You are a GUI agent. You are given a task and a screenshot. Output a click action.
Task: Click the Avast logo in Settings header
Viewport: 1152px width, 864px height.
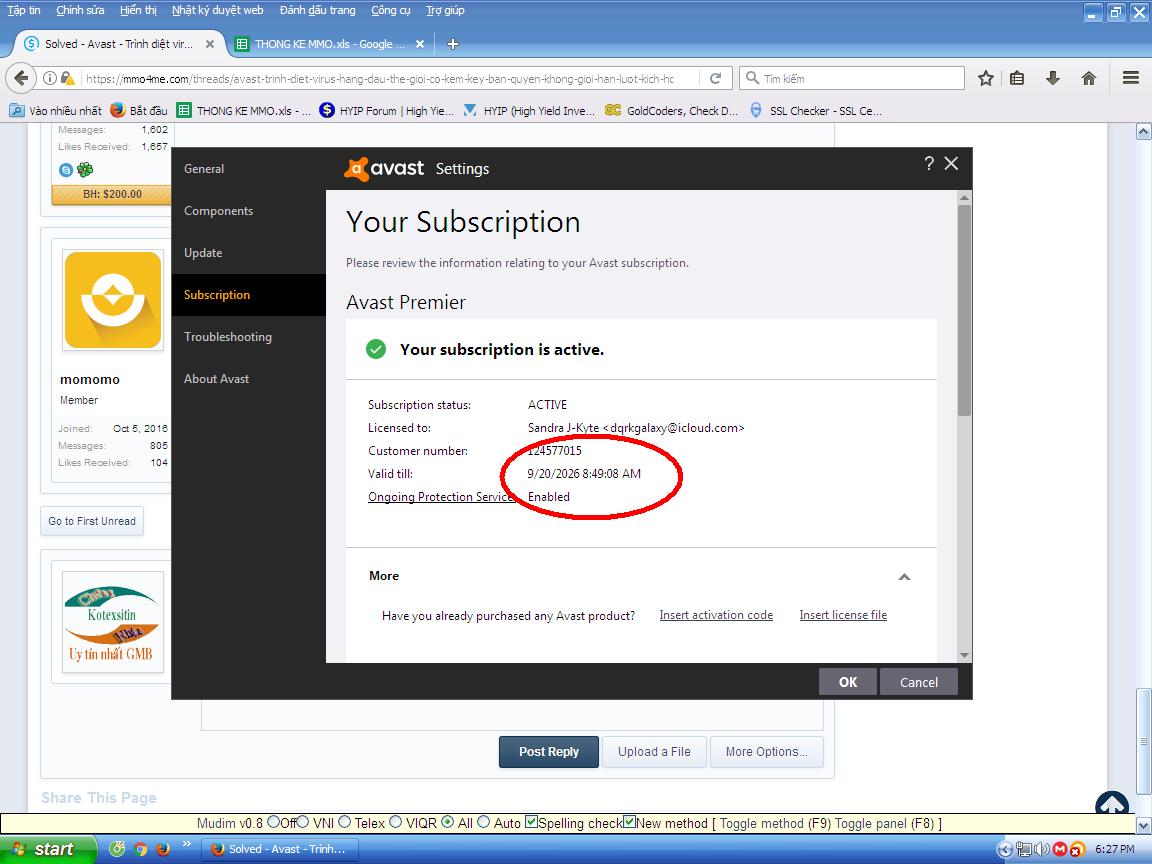(384, 168)
